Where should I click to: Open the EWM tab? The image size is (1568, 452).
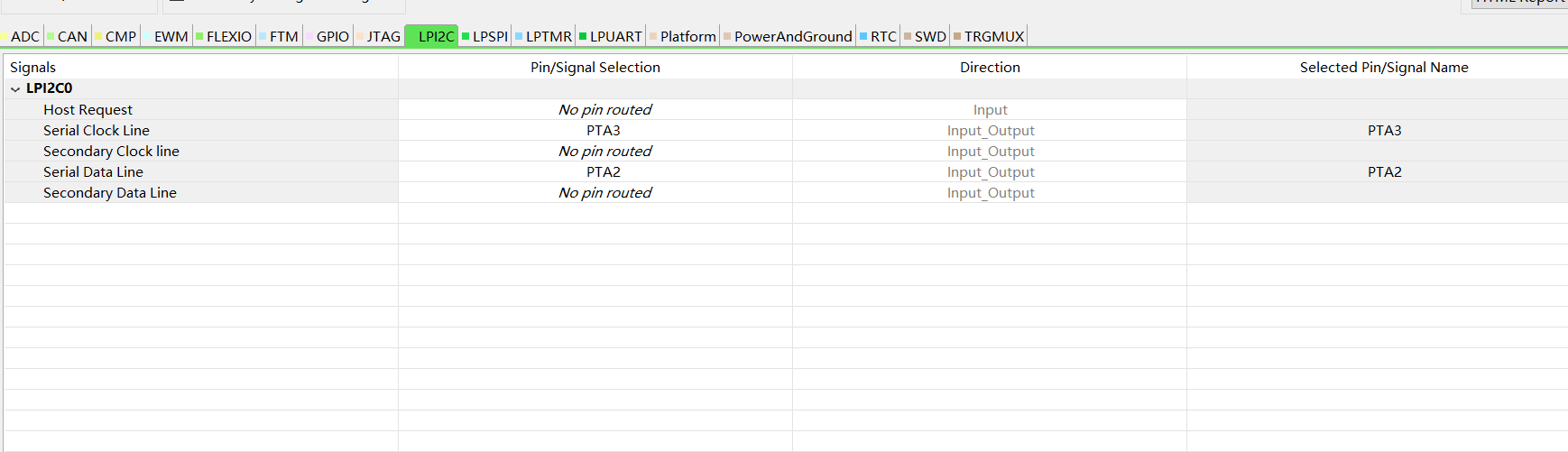(167, 36)
